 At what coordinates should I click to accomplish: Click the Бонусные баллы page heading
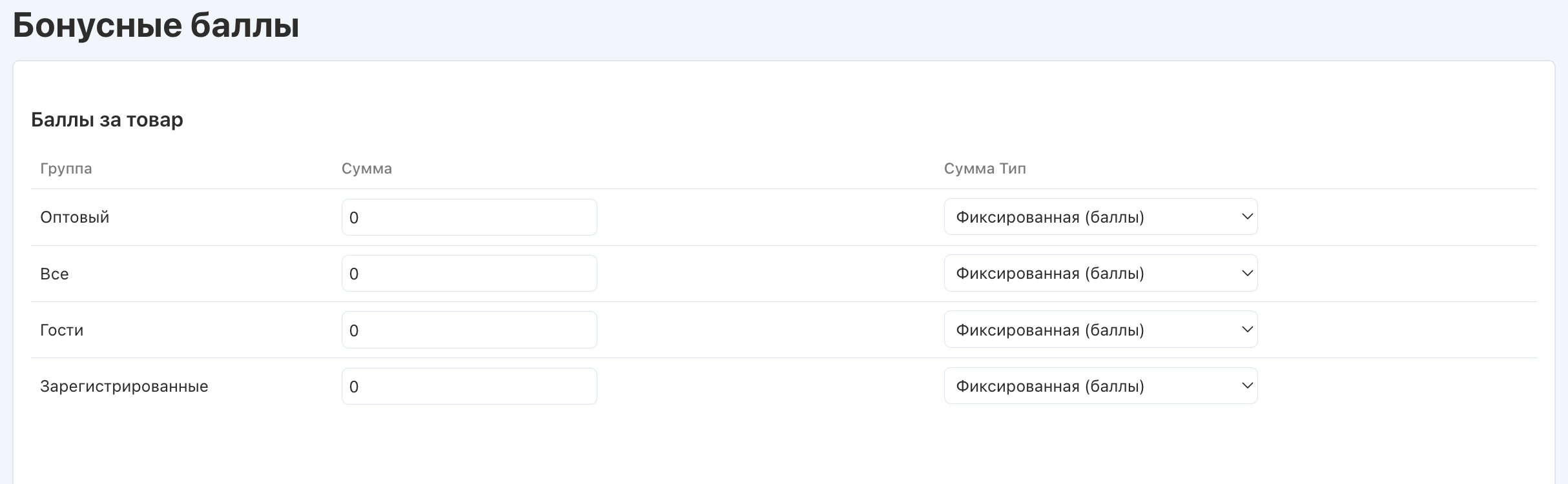click(156, 26)
